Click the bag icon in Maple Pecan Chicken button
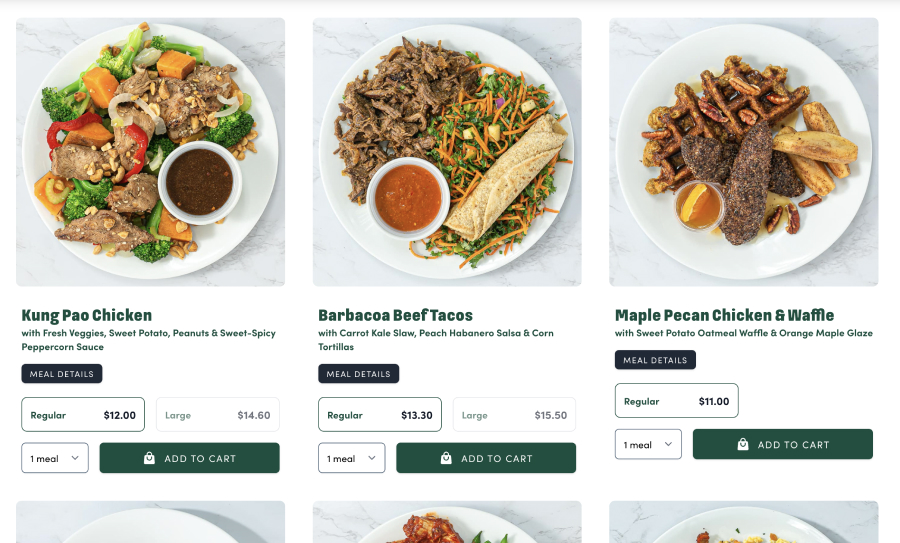Screen dimensions: 900x543 743,444
